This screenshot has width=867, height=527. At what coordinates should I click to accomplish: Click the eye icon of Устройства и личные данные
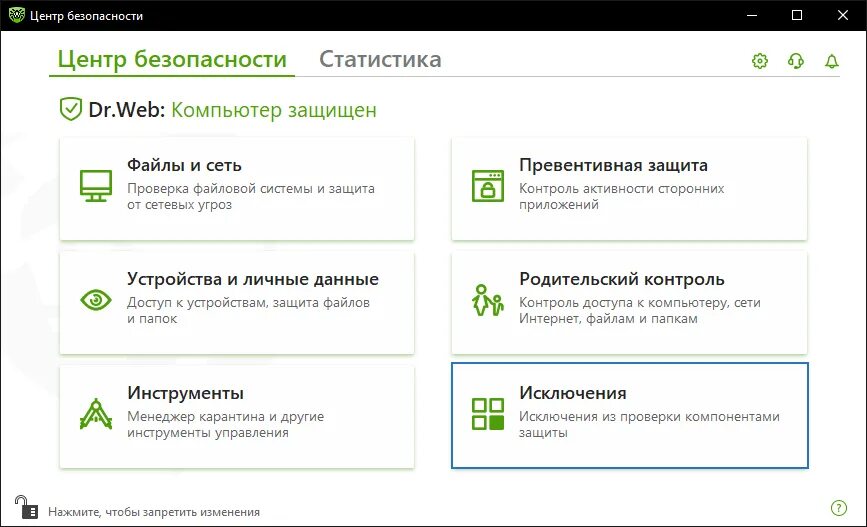pos(96,300)
